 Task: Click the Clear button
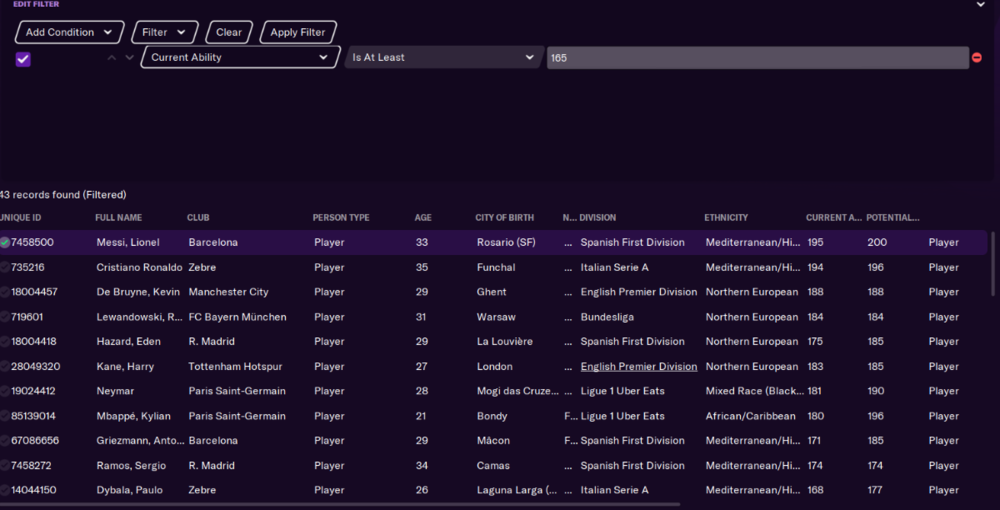[x=229, y=32]
